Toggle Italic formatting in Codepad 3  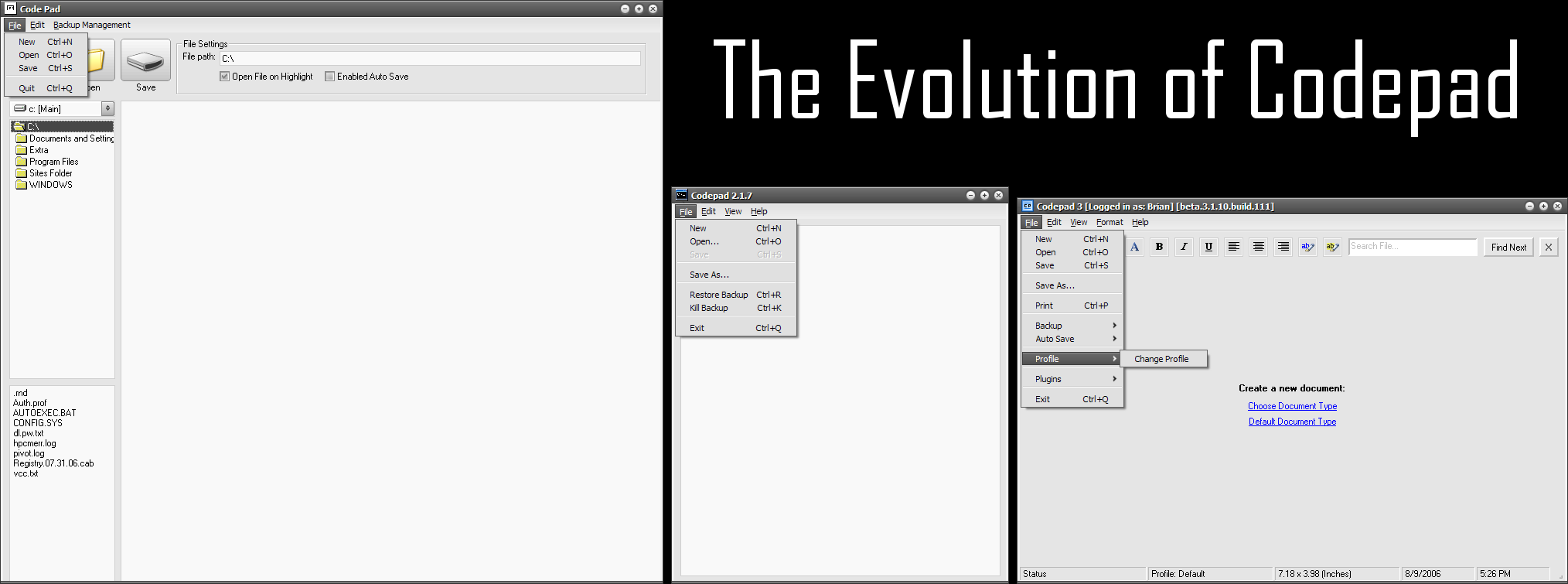pos(1184,247)
